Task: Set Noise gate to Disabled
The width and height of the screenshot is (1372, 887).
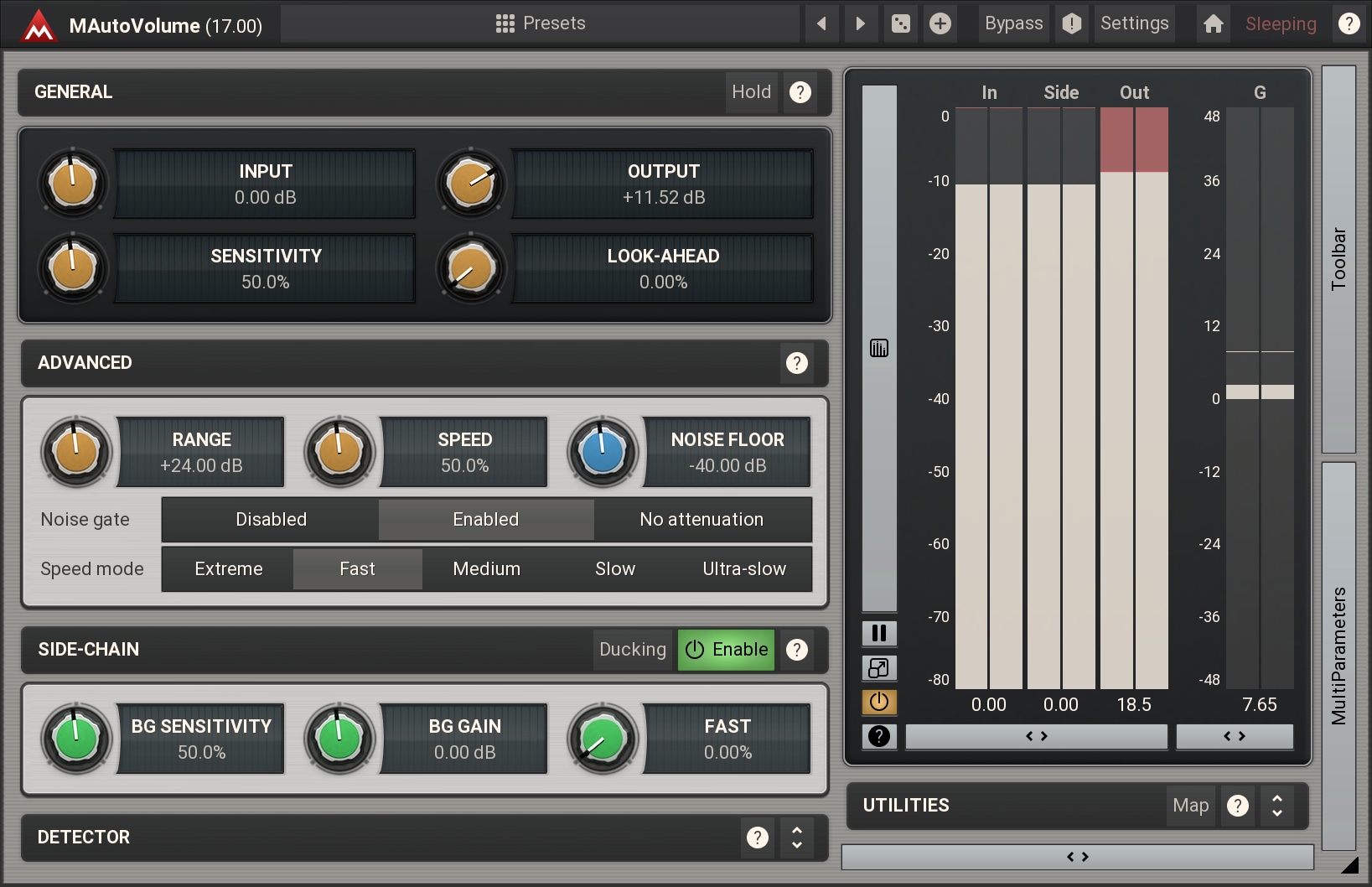Action: pyautogui.click(x=271, y=520)
